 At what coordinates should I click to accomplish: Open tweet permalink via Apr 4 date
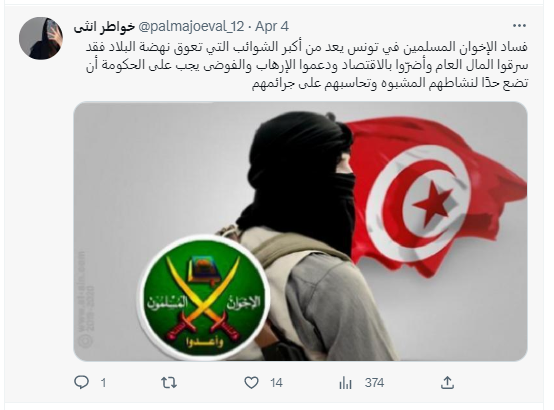272,27
